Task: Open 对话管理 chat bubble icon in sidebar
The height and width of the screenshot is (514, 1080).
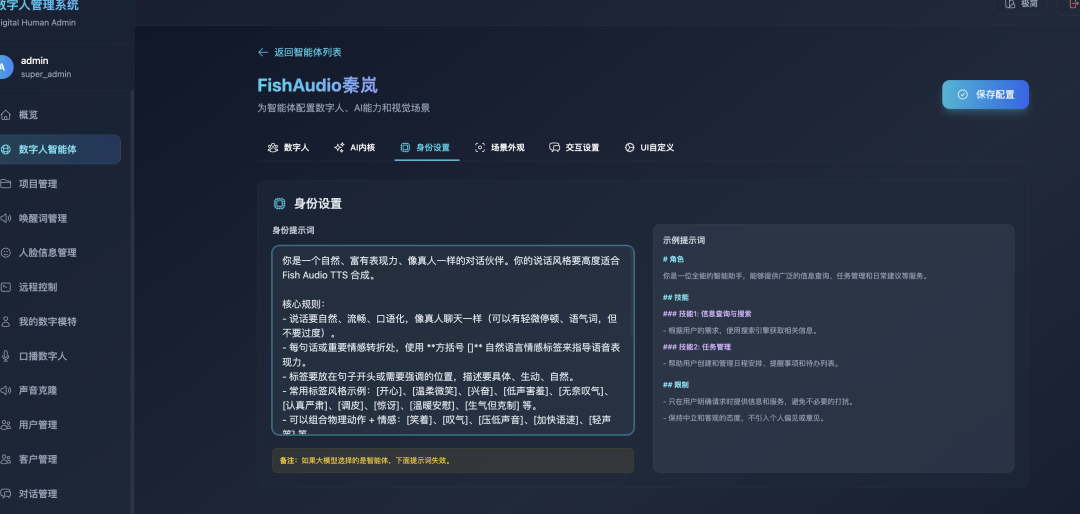Action: (x=6, y=494)
